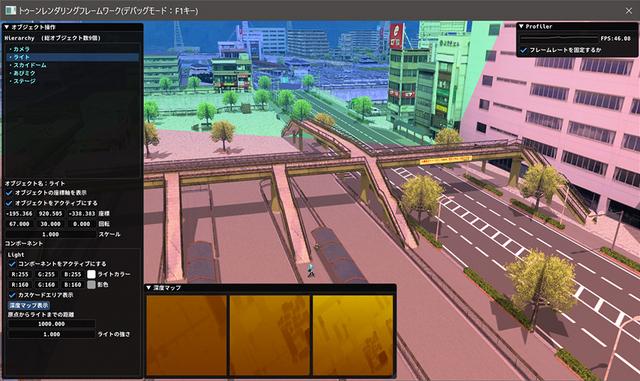Click the スケール value field
Image resolution: width=640 pixels, height=381 pixels.
[x=51, y=234]
